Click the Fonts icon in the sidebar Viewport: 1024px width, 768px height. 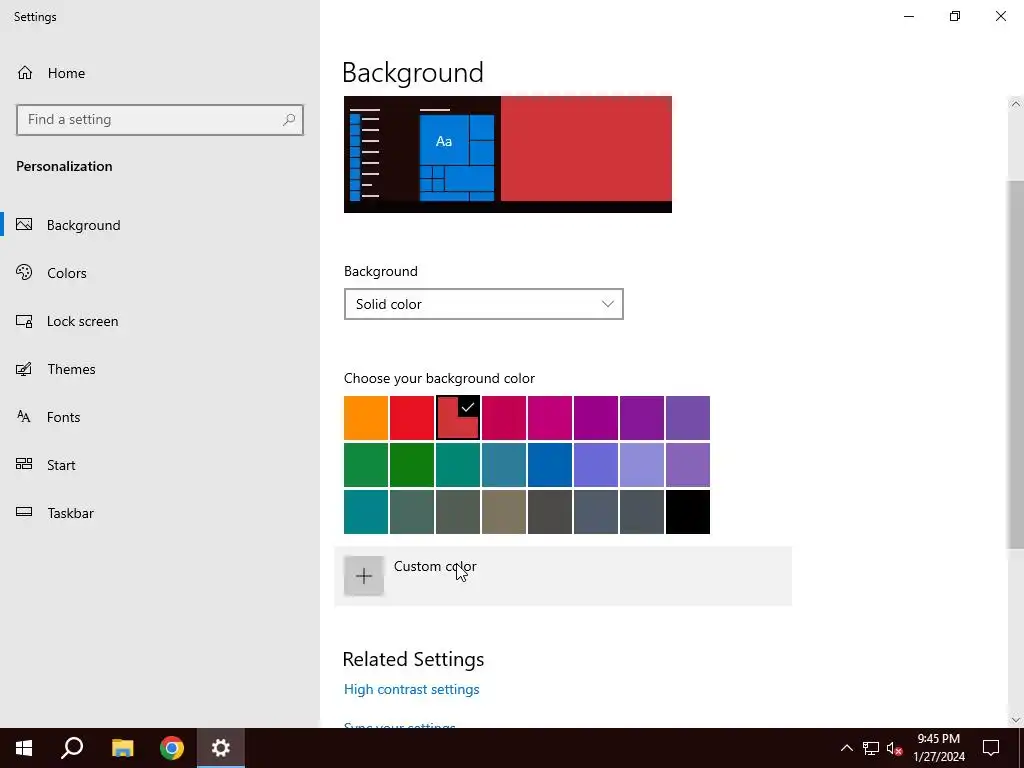[x=24, y=417]
